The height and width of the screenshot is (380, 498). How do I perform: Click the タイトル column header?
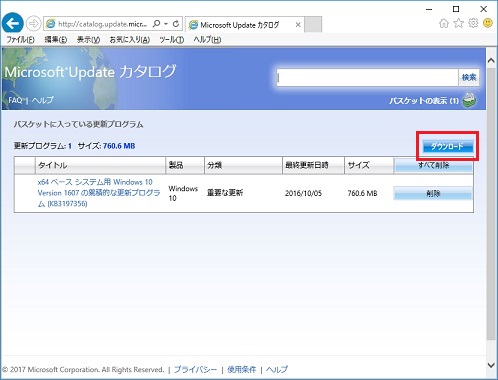click(100, 165)
